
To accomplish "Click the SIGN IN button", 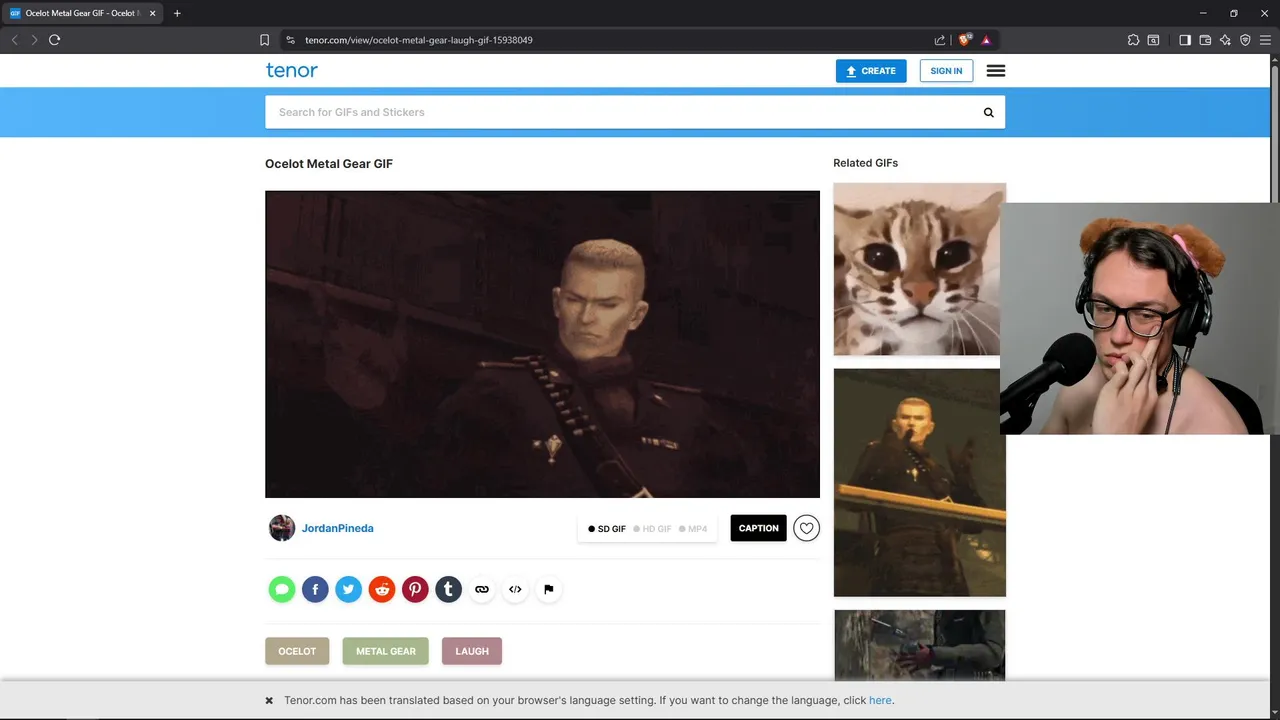I will (x=946, y=71).
